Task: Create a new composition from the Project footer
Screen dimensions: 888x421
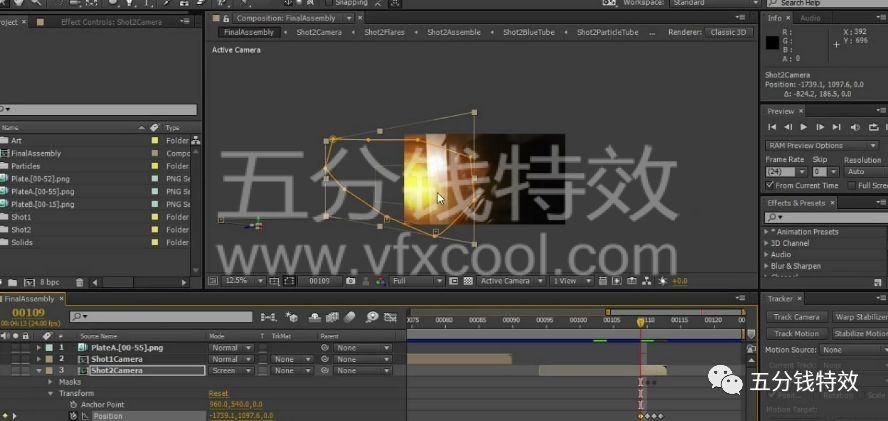Action: pyautogui.click(x=27, y=282)
